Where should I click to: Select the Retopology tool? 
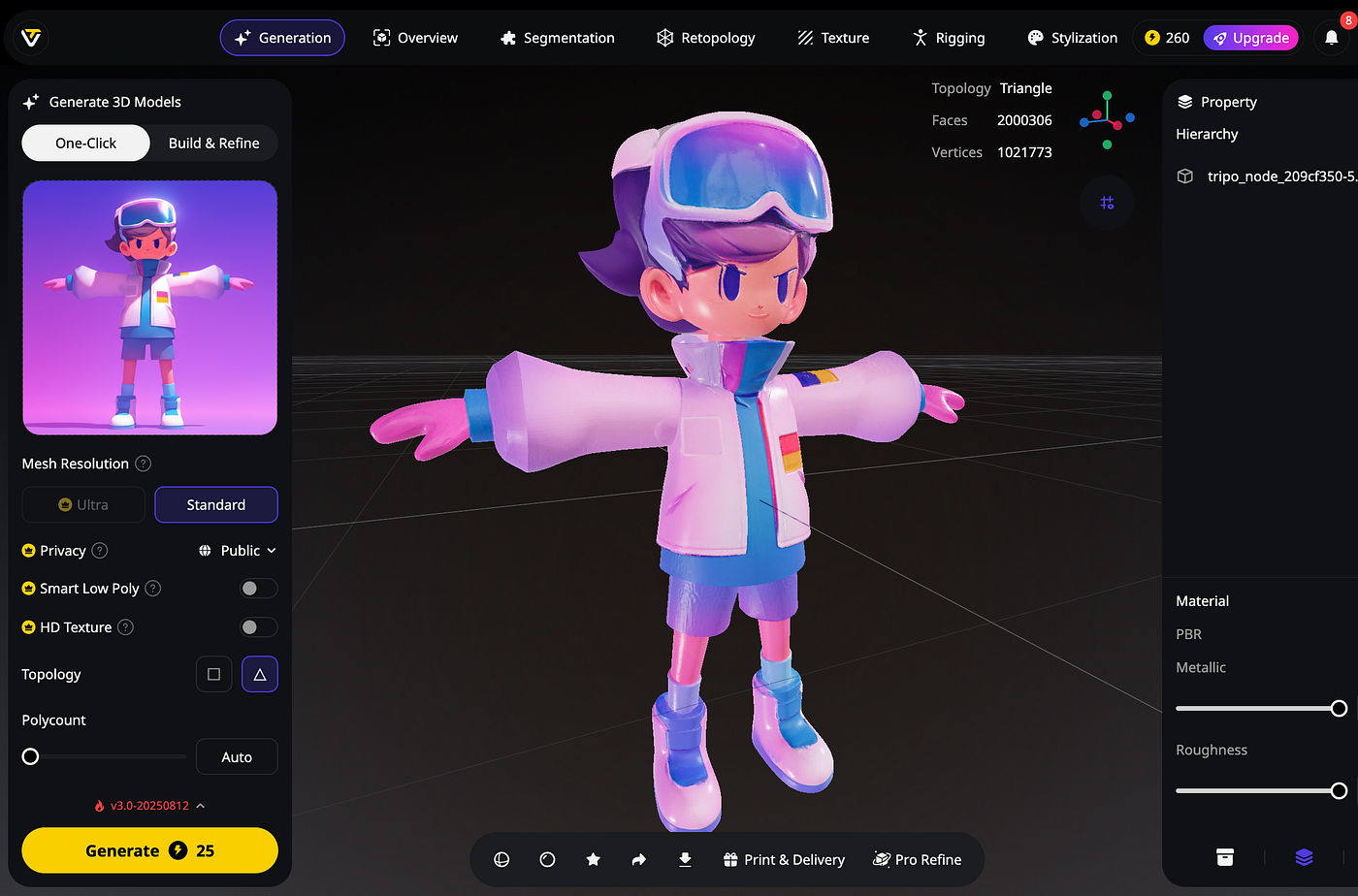[x=706, y=38]
